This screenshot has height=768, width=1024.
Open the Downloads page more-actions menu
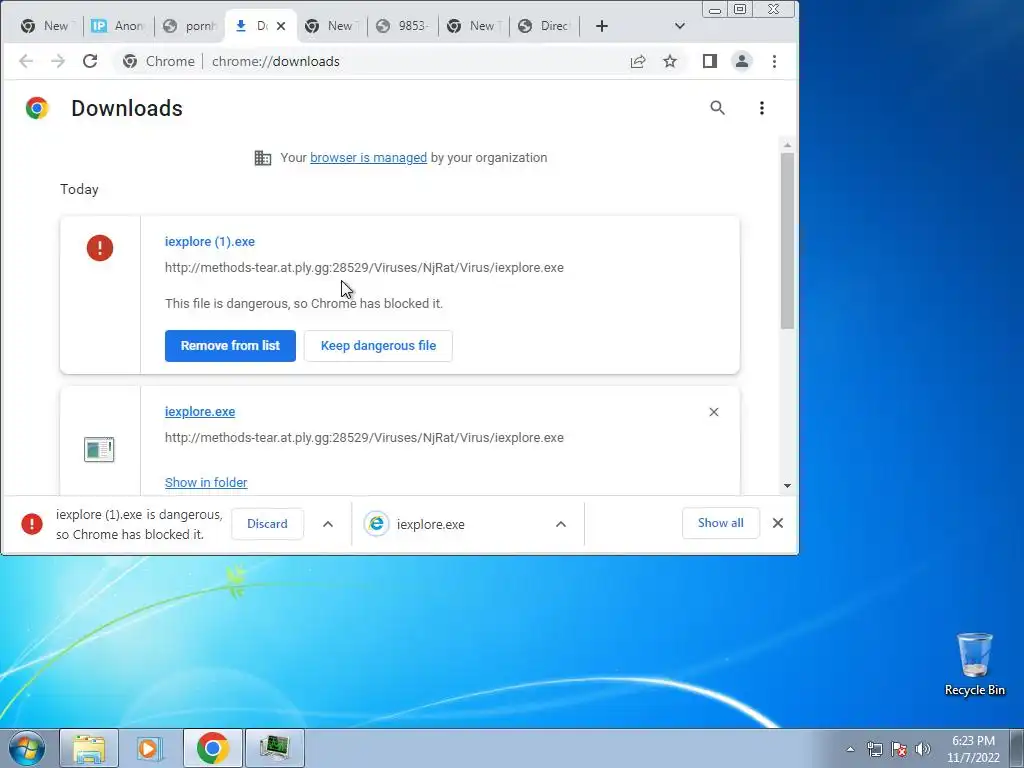click(x=761, y=108)
